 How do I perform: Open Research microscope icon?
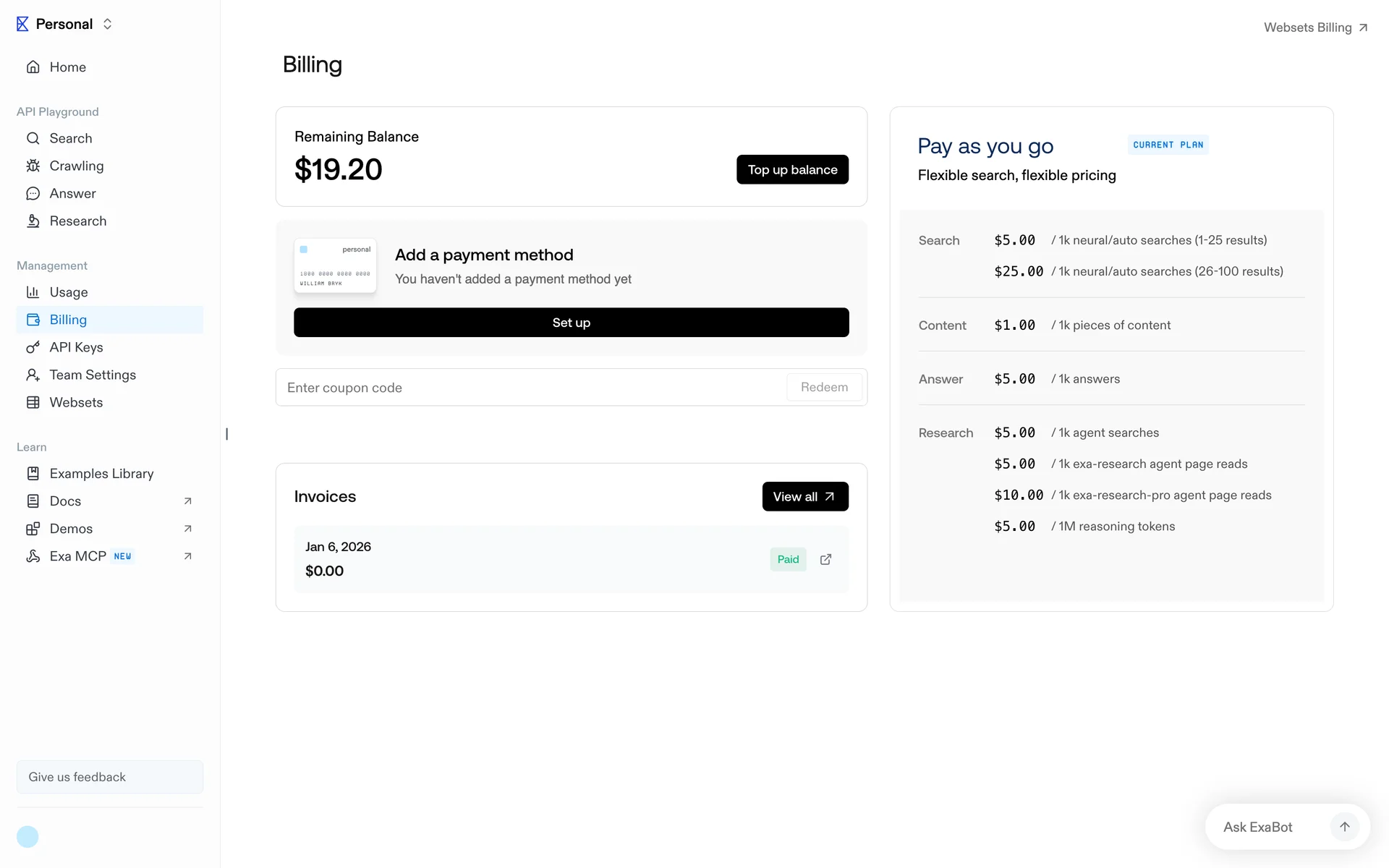33,221
